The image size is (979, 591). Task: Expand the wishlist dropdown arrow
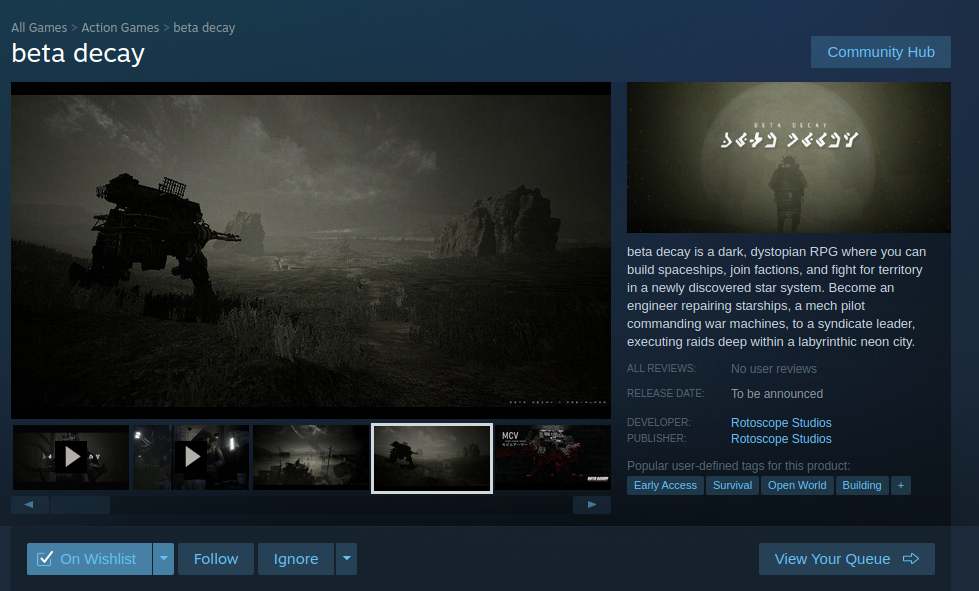[164, 559]
